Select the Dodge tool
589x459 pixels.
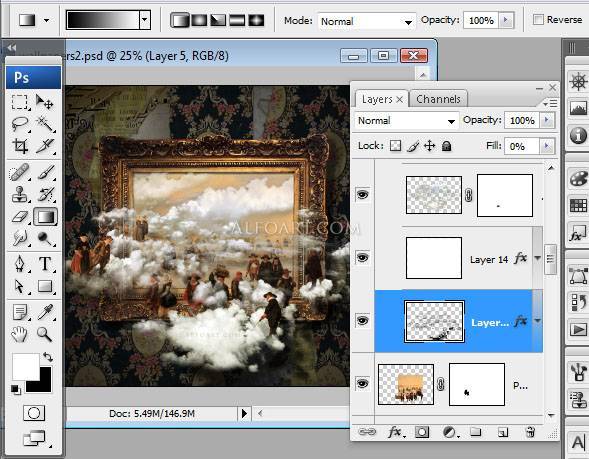(45, 238)
